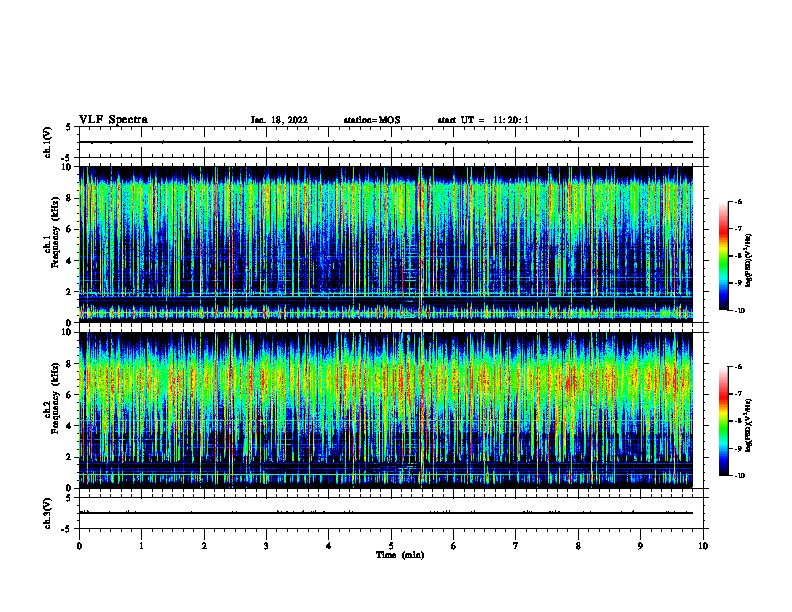Click the 8 kHz tick on ch.1 frequency axis
This screenshot has height=612, width=792.
click(70, 198)
